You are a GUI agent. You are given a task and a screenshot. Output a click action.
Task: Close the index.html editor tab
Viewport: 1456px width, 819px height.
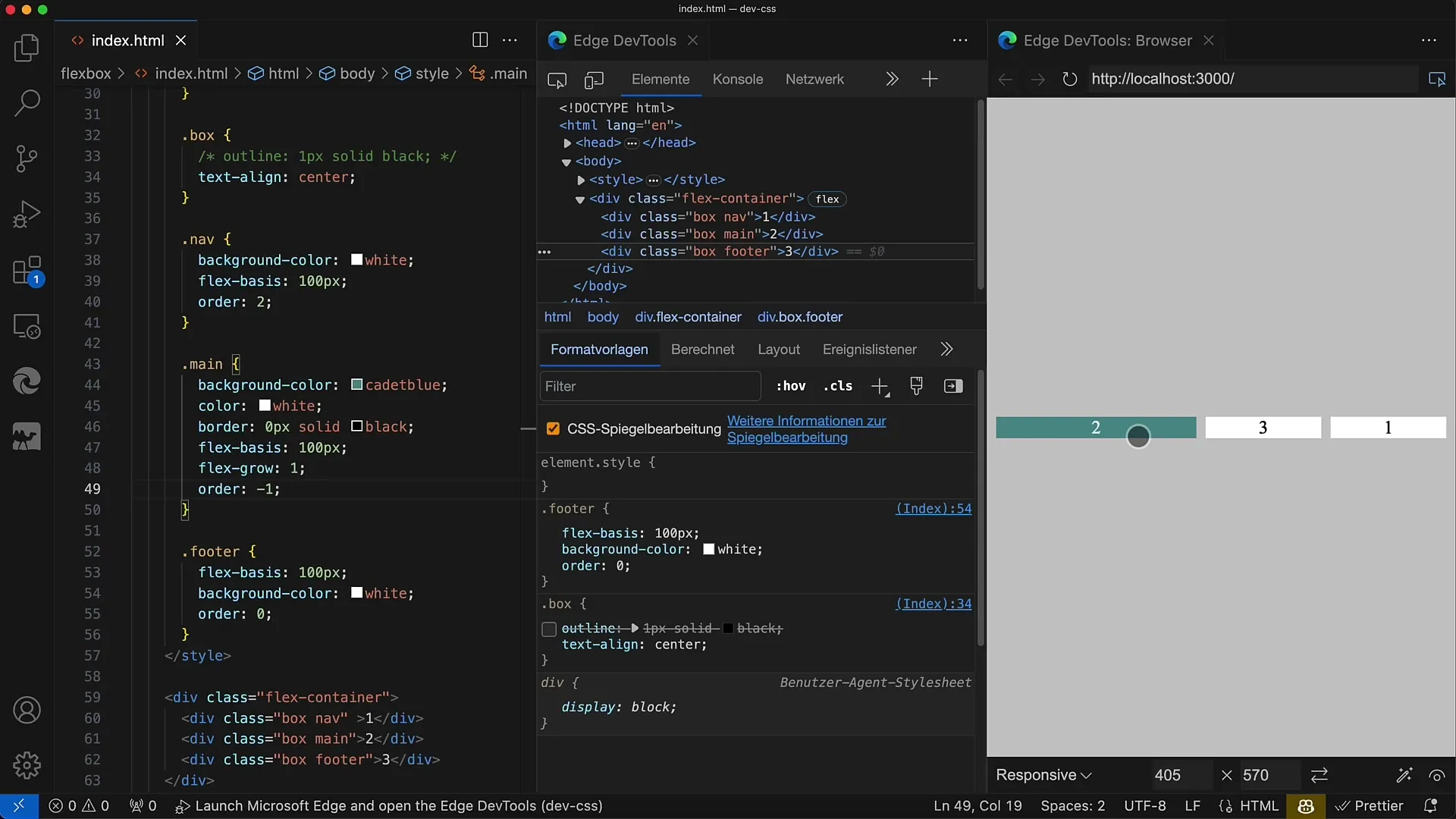tap(180, 40)
